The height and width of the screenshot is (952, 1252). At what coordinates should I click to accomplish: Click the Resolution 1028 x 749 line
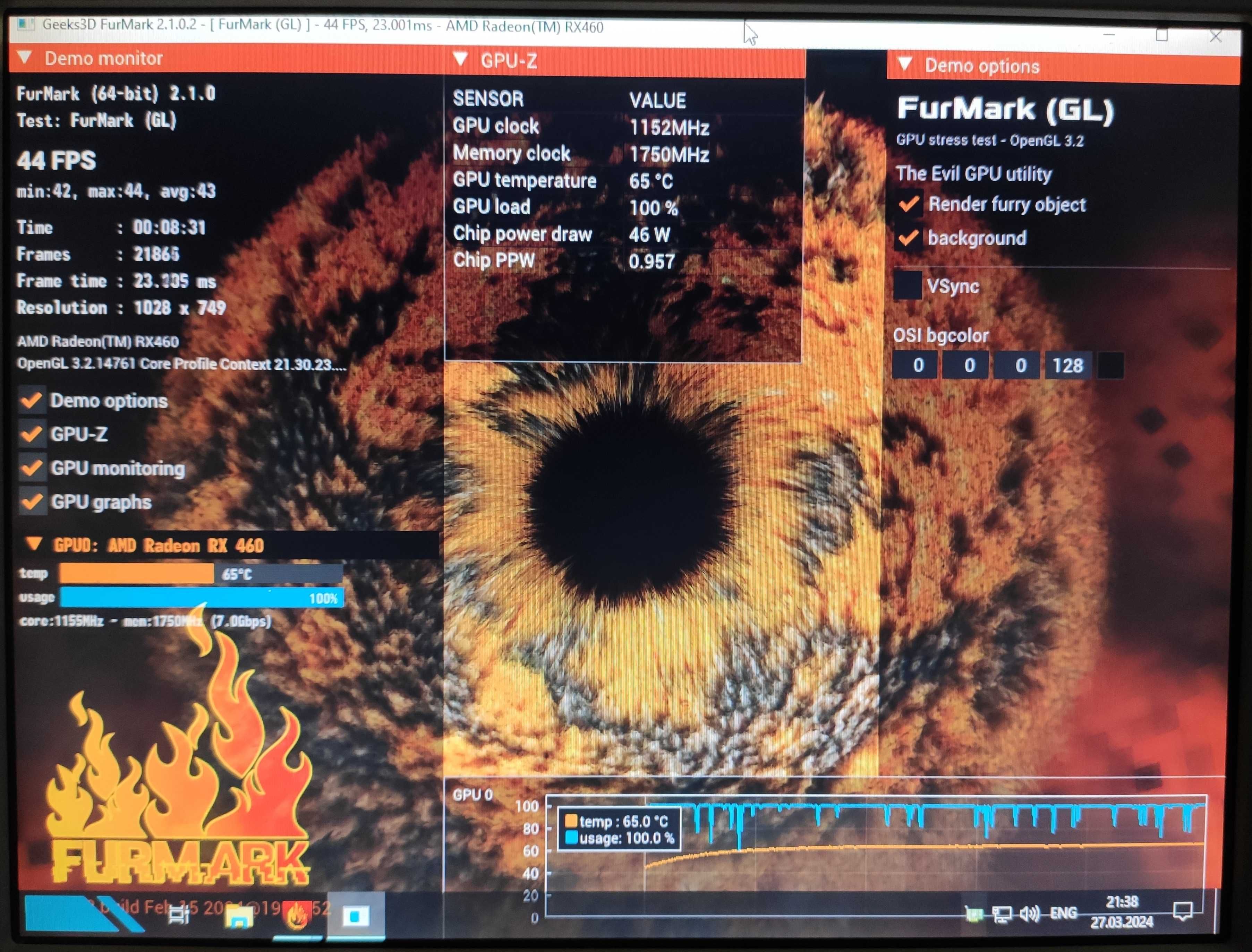coord(121,308)
